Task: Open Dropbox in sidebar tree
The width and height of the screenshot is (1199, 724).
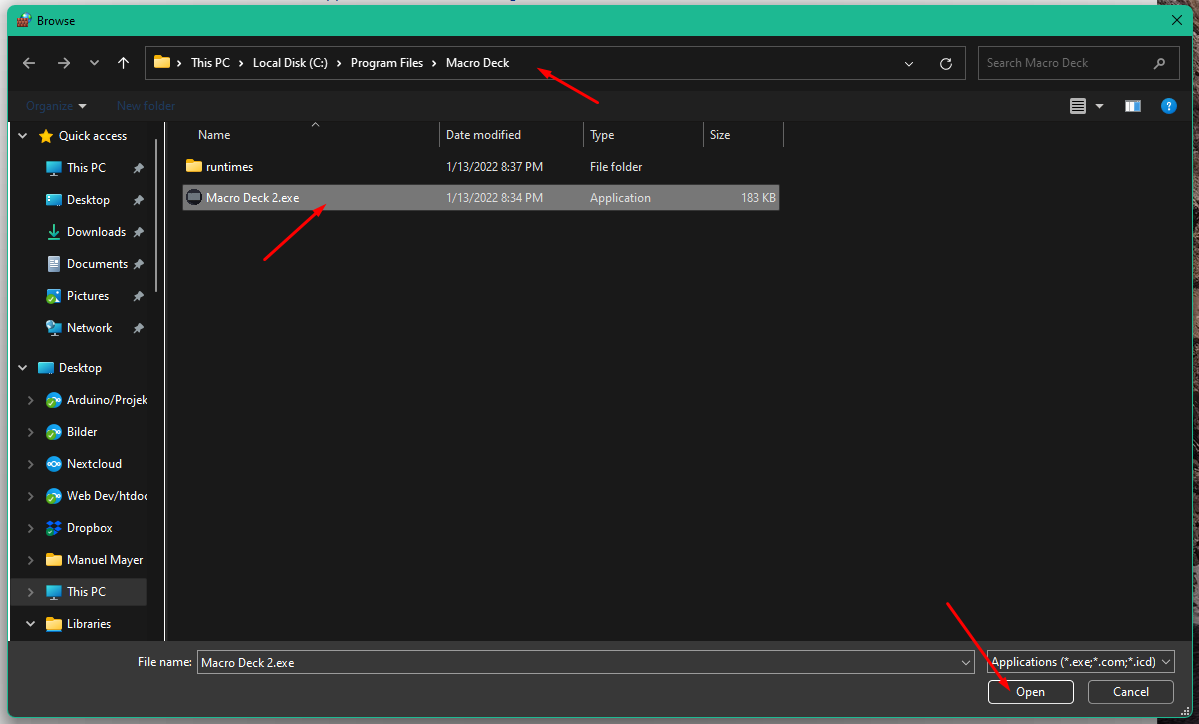Action: (89, 528)
